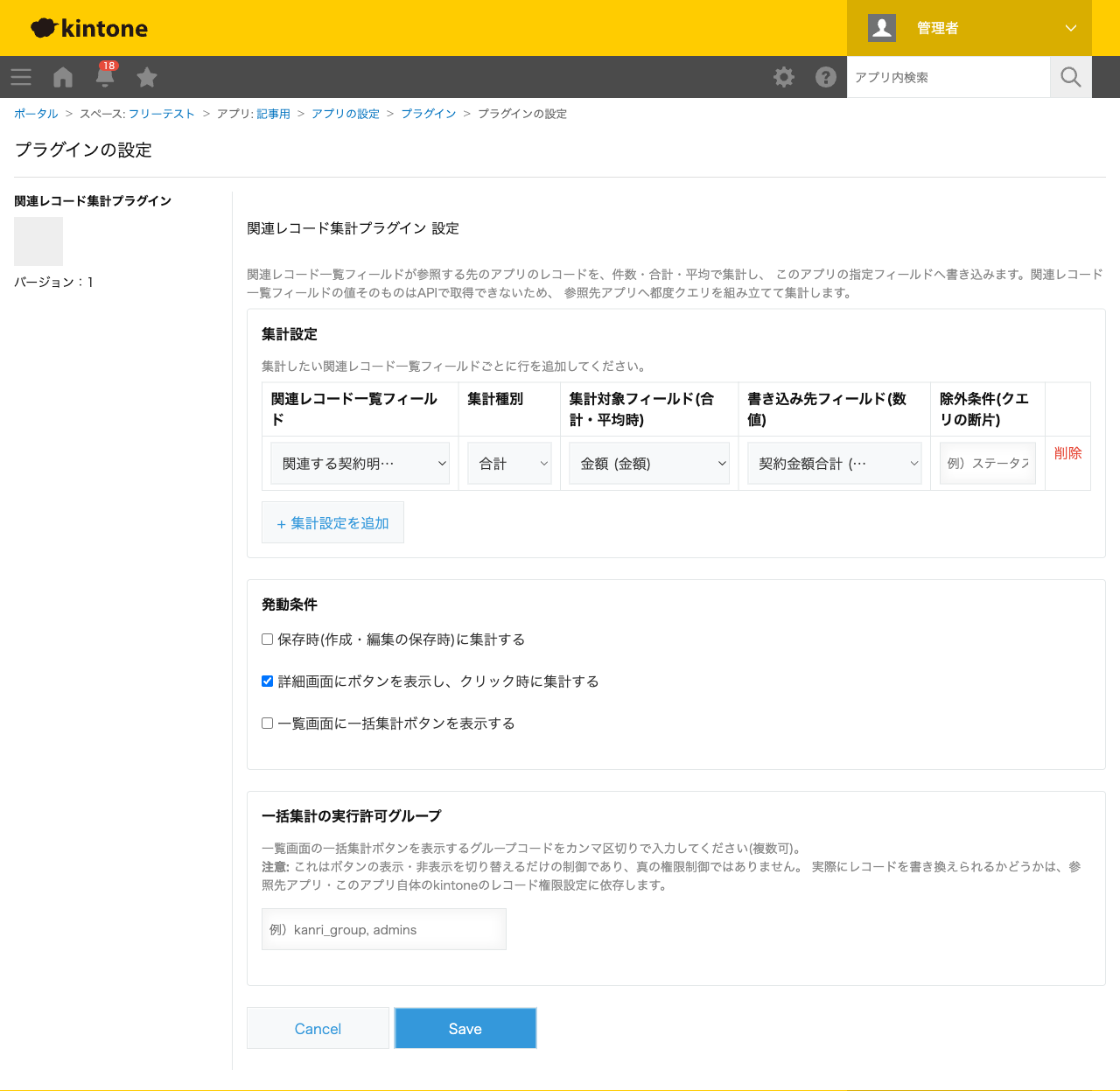Click the Cancel button
1120x1091 pixels.
coord(318,1028)
